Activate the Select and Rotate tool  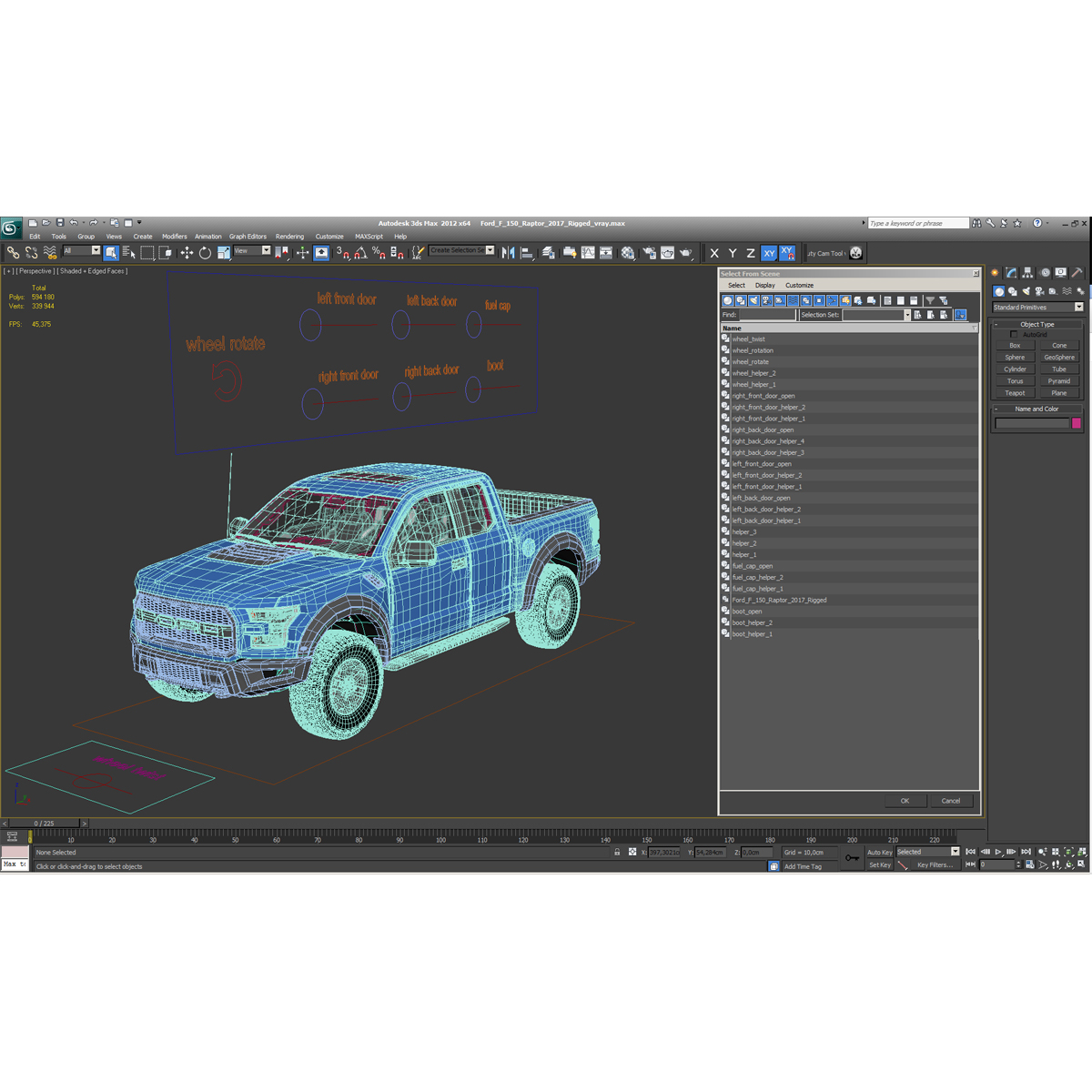tap(205, 253)
